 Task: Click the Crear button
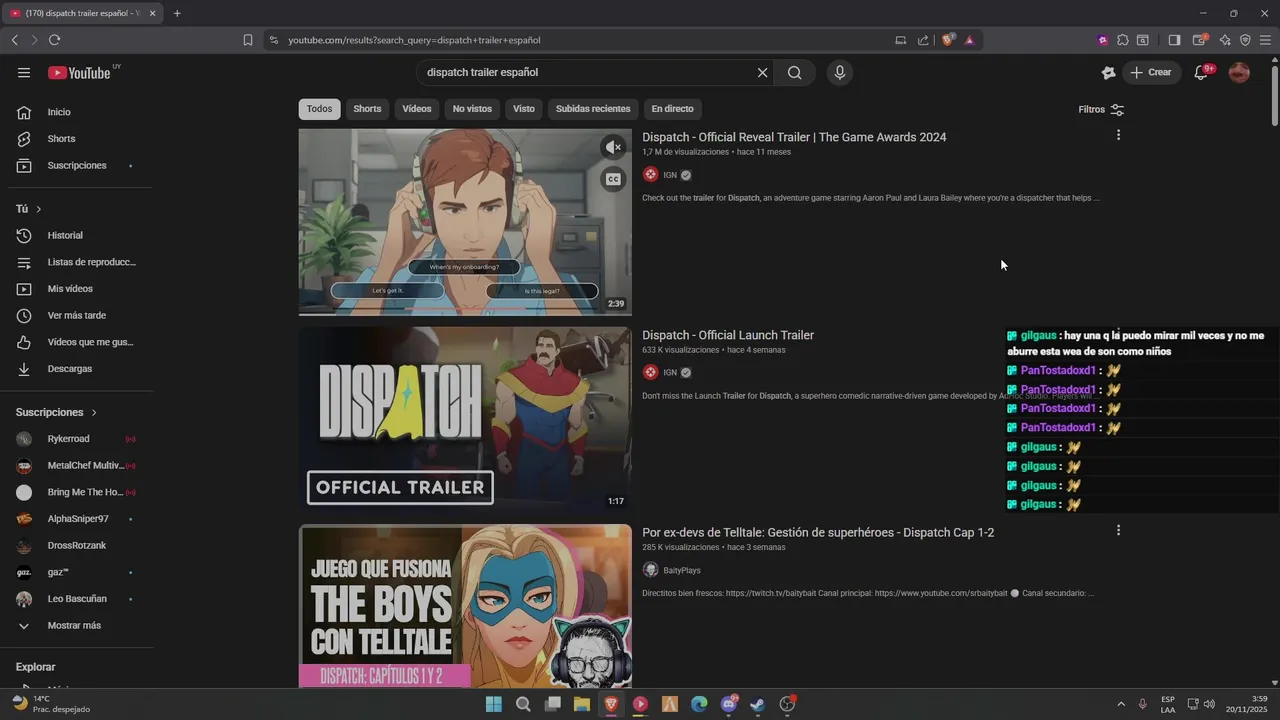click(x=1151, y=72)
